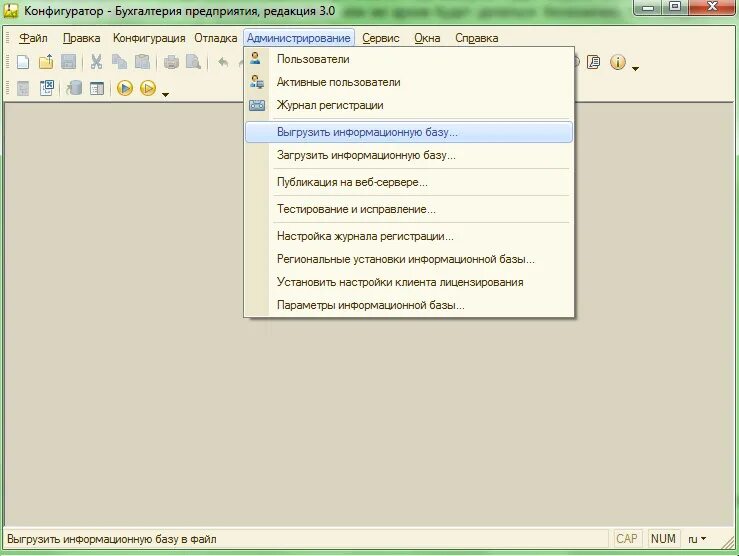Click the Cut scissors icon
Viewport: 739px width, 556px height.
(97, 62)
